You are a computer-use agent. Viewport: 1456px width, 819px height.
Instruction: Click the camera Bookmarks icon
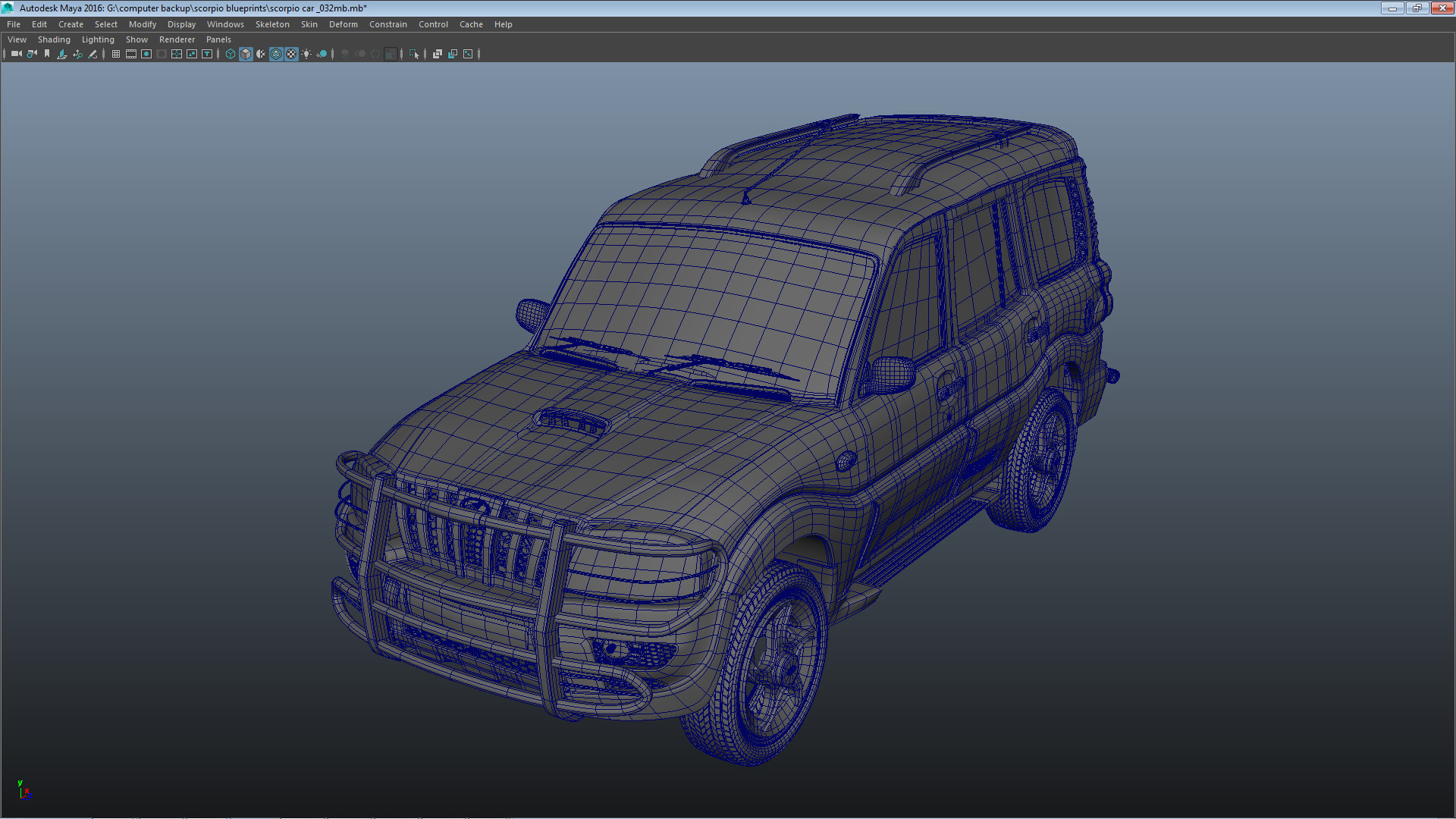pyautogui.click(x=47, y=54)
